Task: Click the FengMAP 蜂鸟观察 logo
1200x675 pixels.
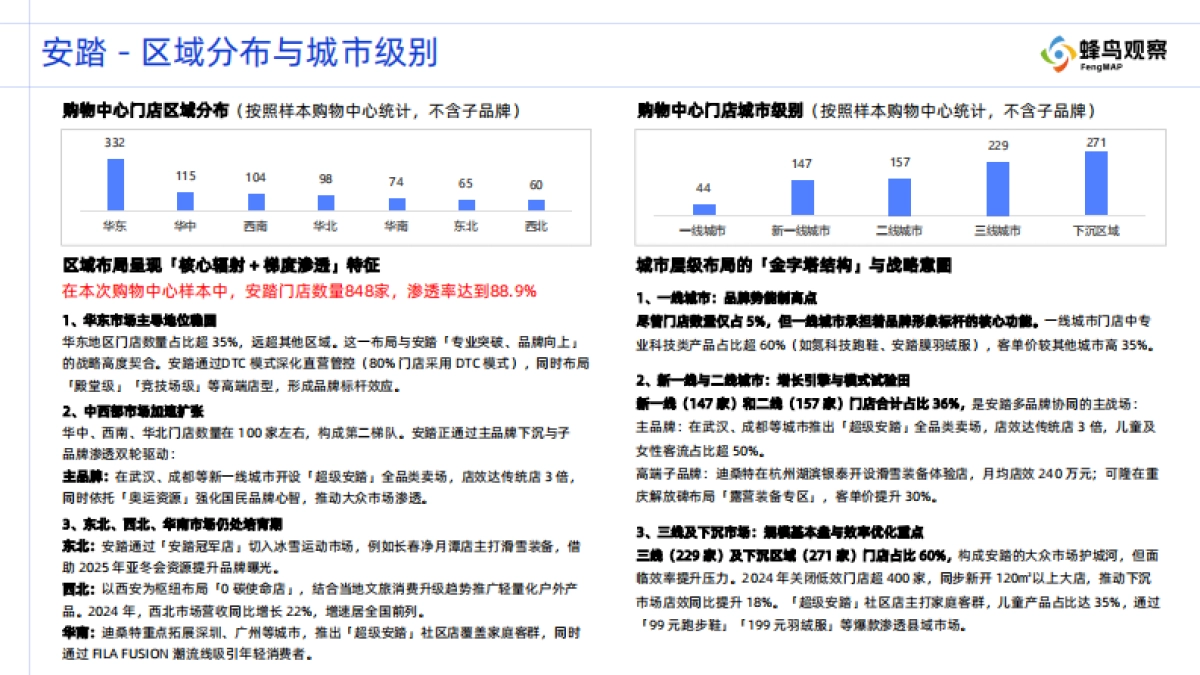Action: 1103,51
